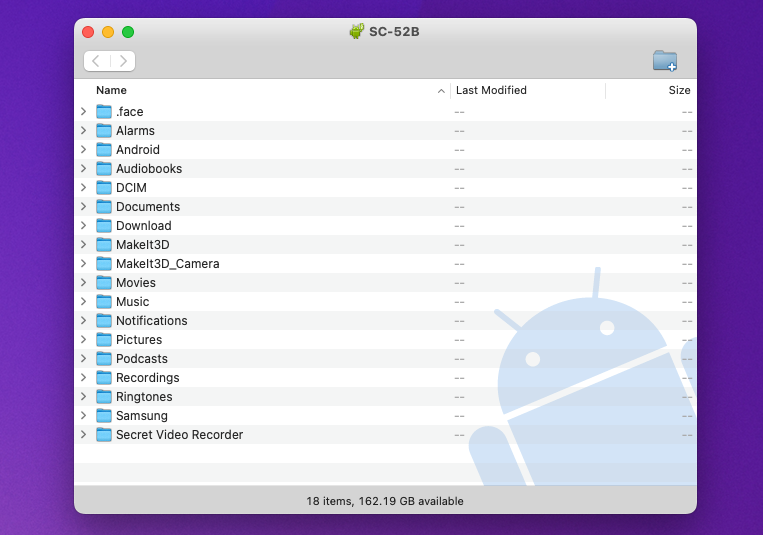This screenshot has width=763, height=535.
Task: Click the Secret Video Recorder folder icon
Action: (104, 435)
